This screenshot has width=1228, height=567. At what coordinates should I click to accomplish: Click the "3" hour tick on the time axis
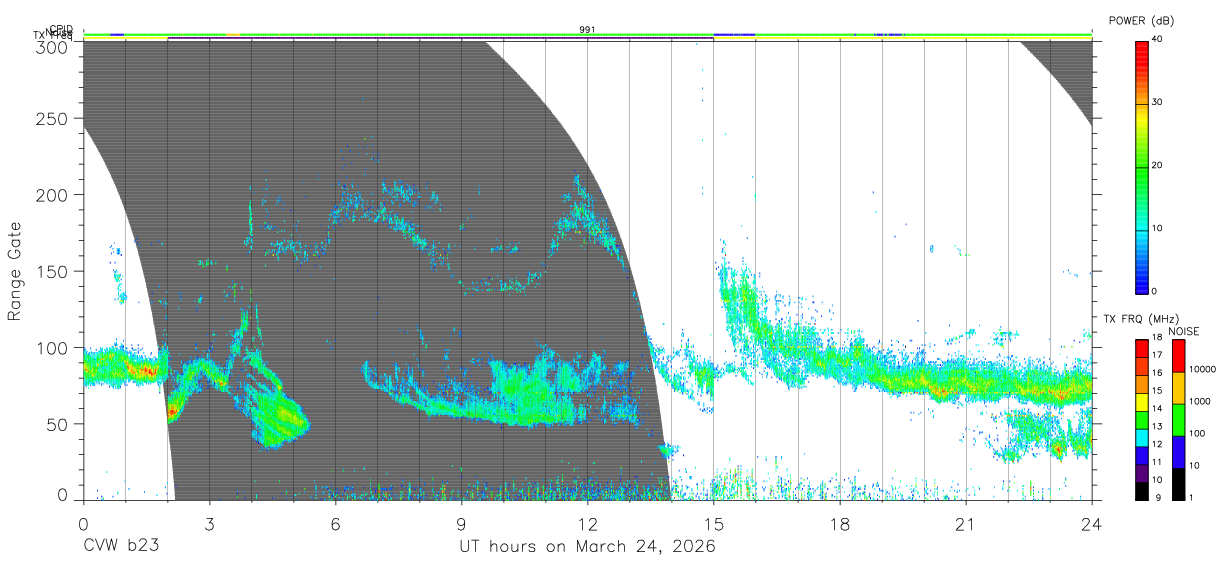pyautogui.click(x=209, y=523)
